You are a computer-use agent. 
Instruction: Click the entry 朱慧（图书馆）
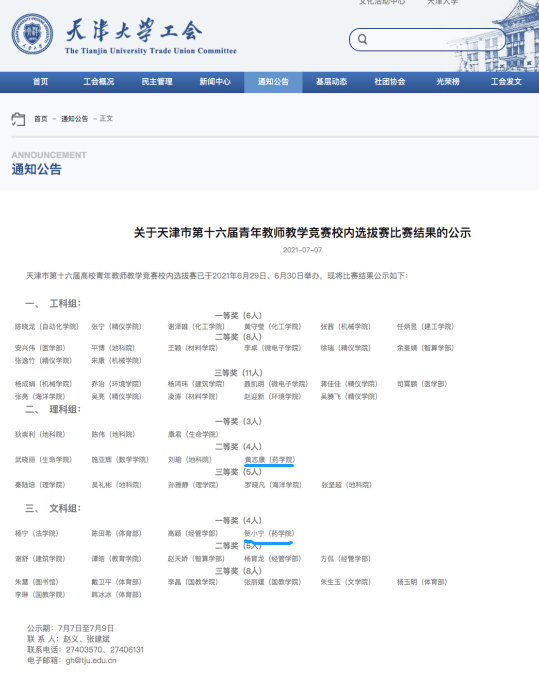[x=37, y=582]
